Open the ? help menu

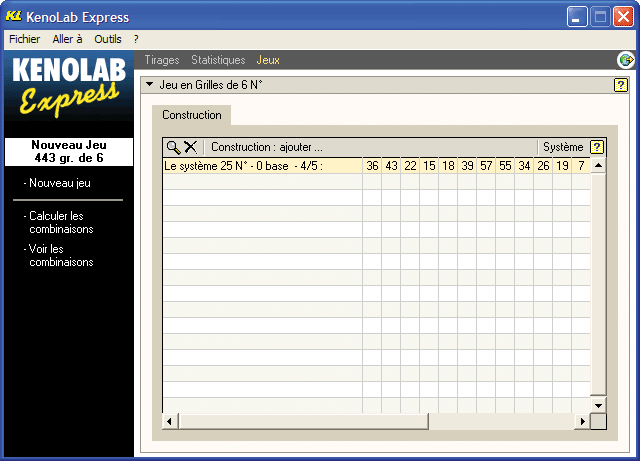pos(136,39)
